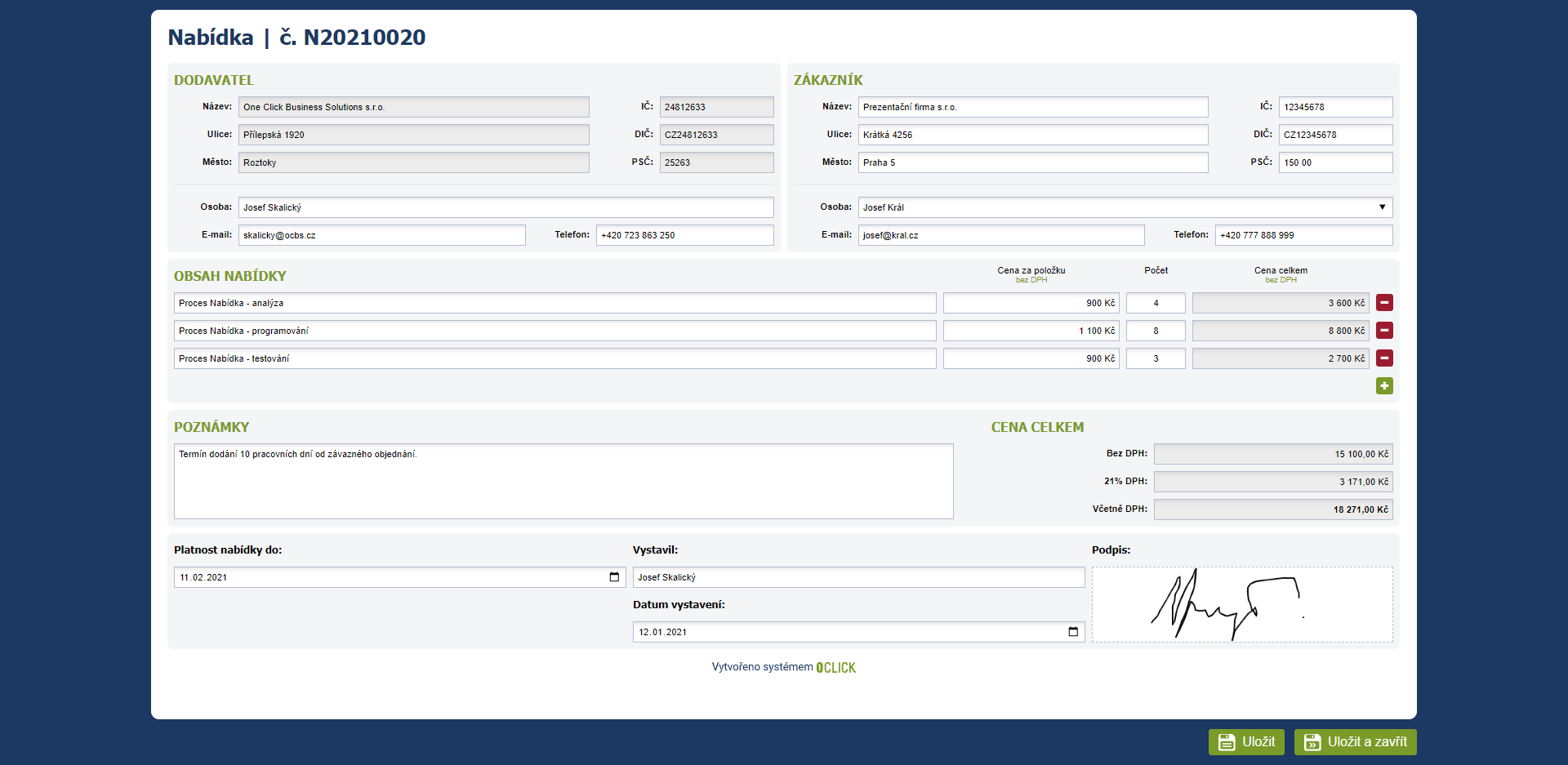Click supplier IČ field 24812633
The height and width of the screenshot is (765, 1568).
click(x=716, y=107)
